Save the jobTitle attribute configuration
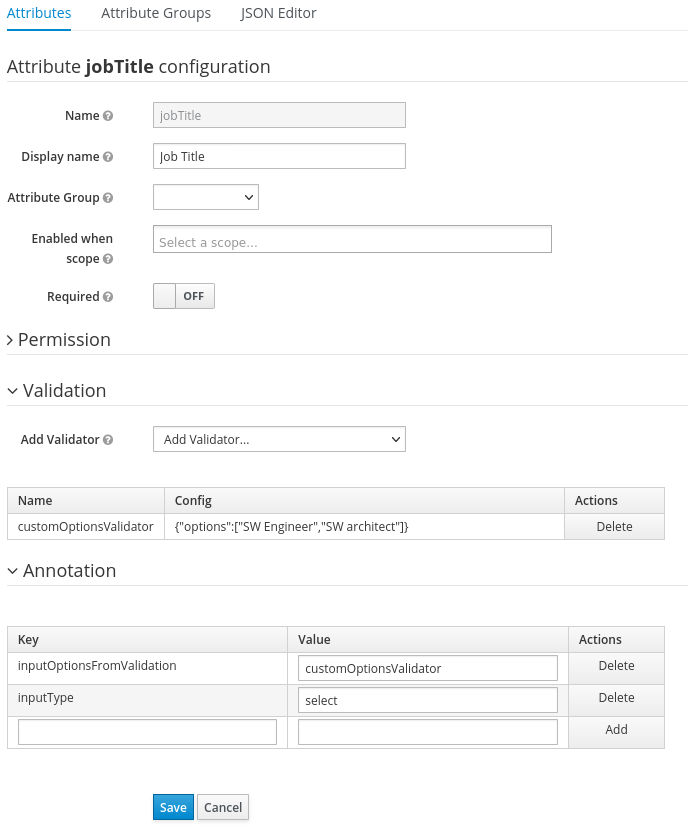Image resolution: width=688 pixels, height=828 pixels. (x=173, y=807)
